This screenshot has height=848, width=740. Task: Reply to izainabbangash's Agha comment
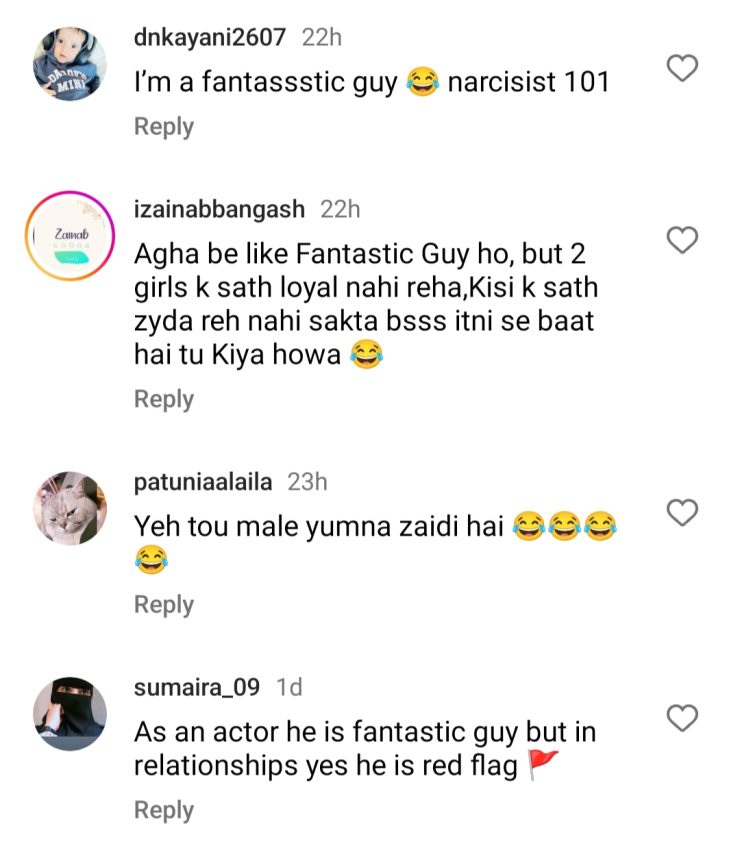coord(164,399)
